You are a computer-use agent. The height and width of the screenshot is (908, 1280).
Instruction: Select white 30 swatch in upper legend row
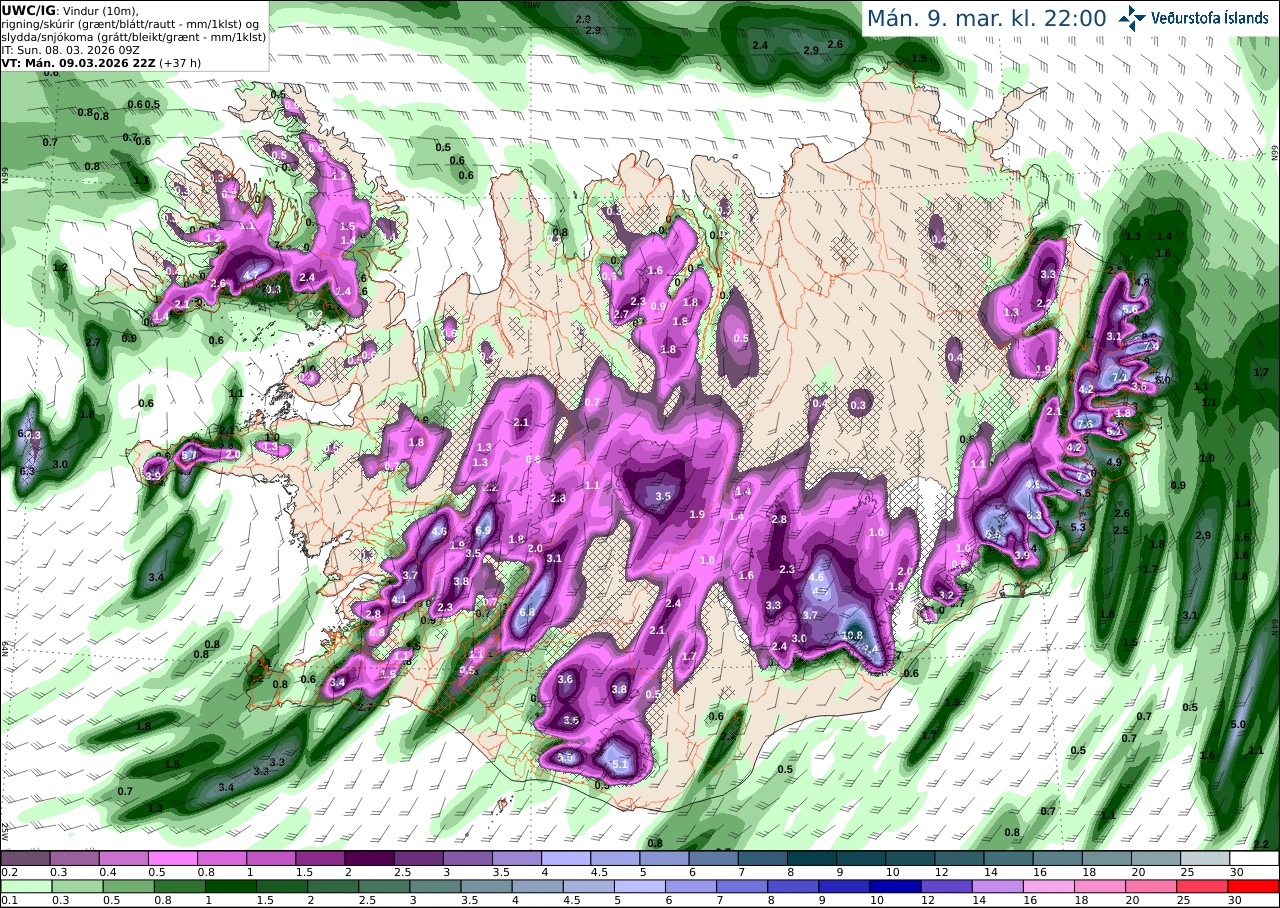pyautogui.click(x=1254, y=858)
